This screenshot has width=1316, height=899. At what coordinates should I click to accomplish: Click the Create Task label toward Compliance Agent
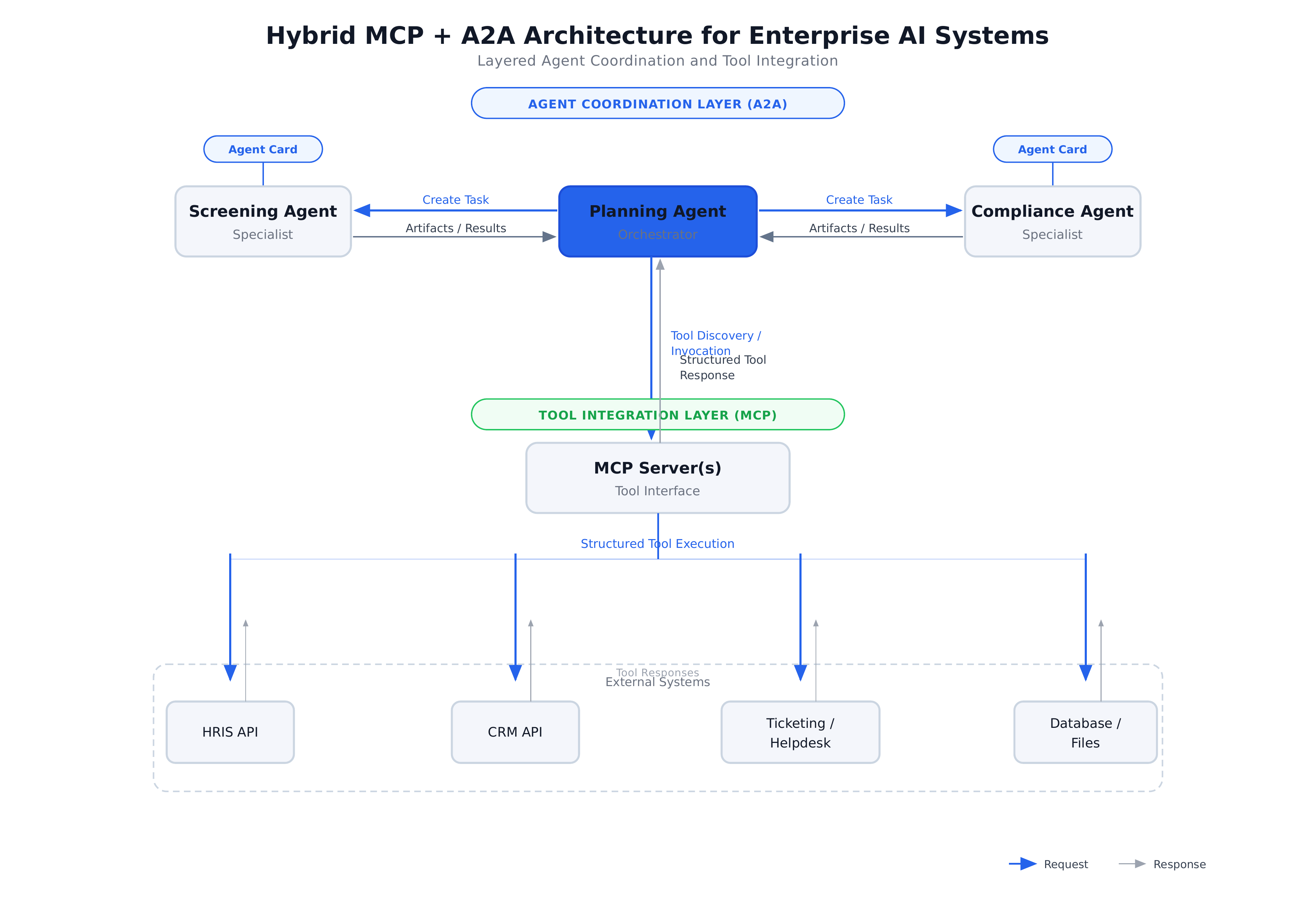(x=858, y=199)
